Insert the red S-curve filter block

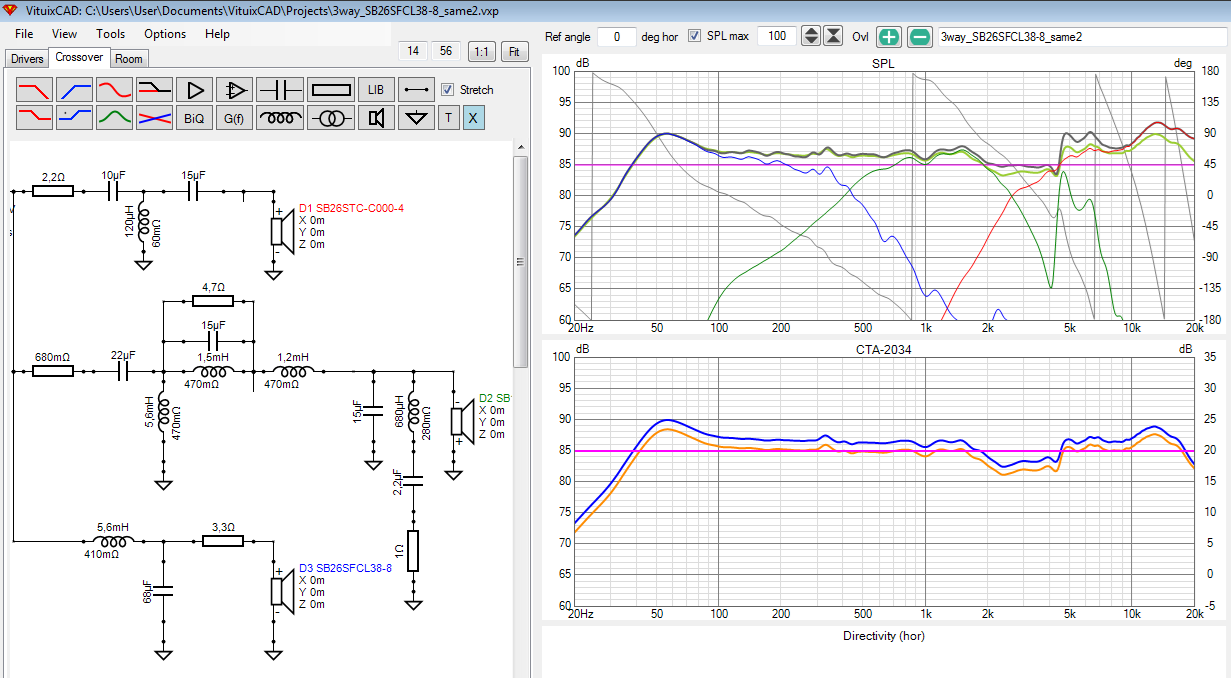coord(115,89)
